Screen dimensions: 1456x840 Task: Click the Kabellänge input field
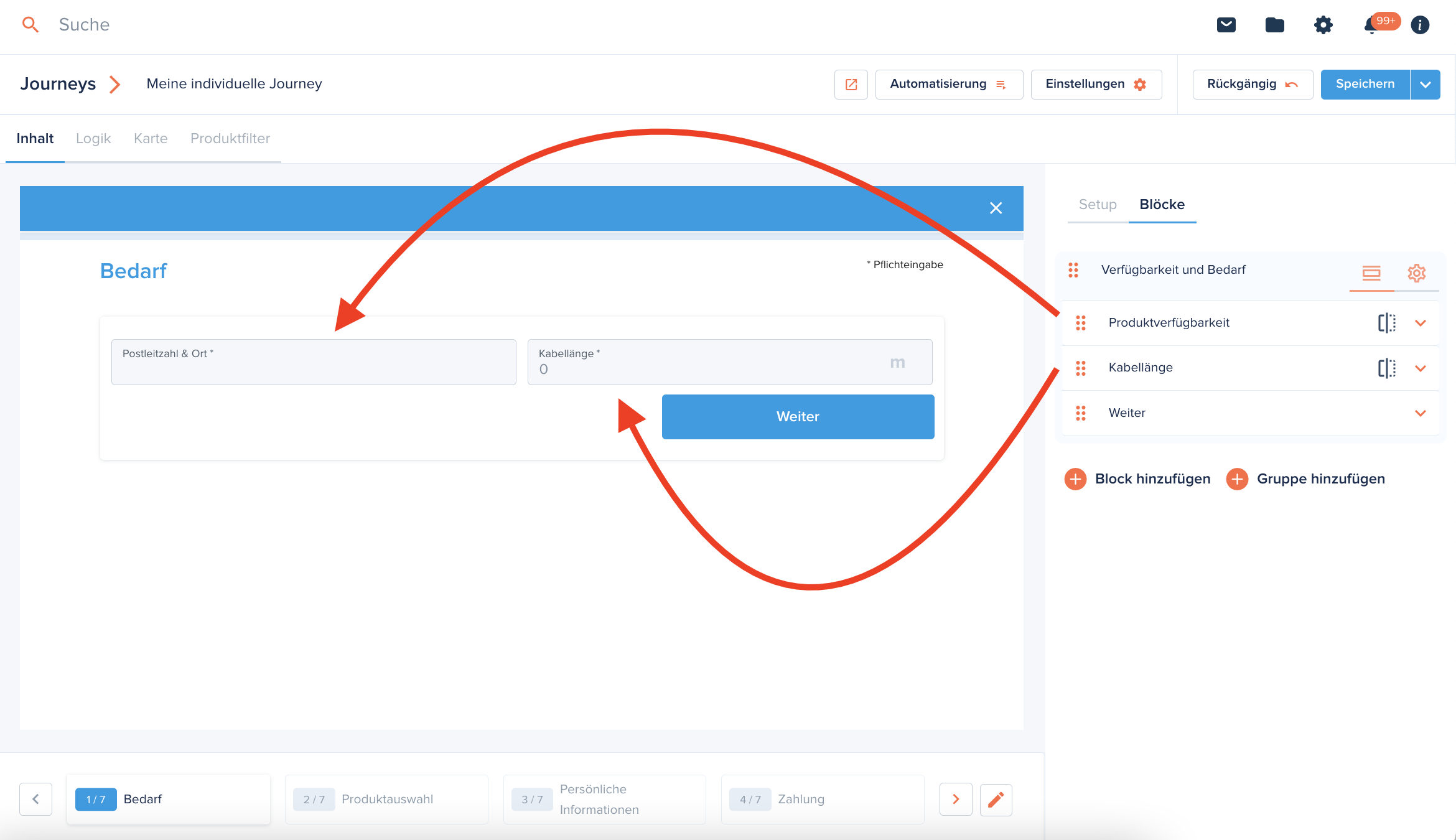coord(730,362)
